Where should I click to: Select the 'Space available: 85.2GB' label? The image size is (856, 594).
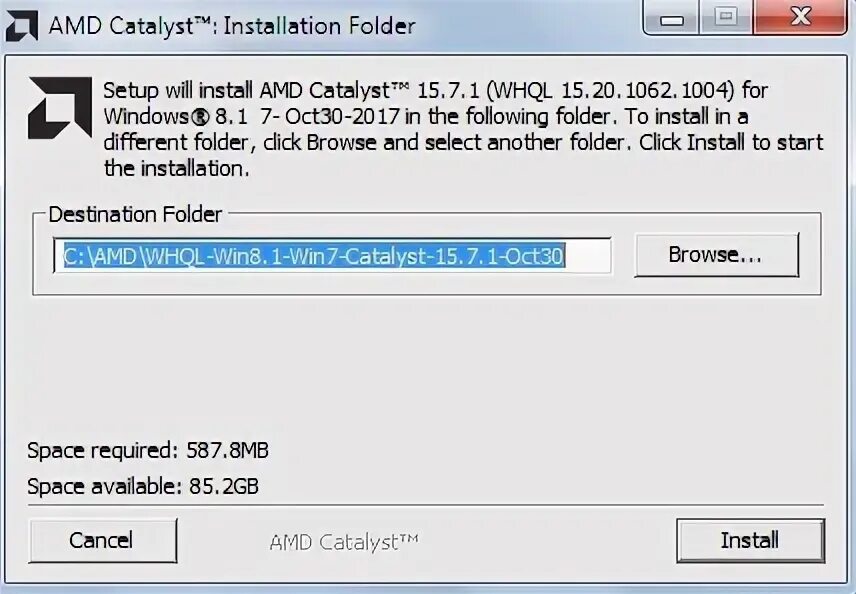click(x=143, y=486)
